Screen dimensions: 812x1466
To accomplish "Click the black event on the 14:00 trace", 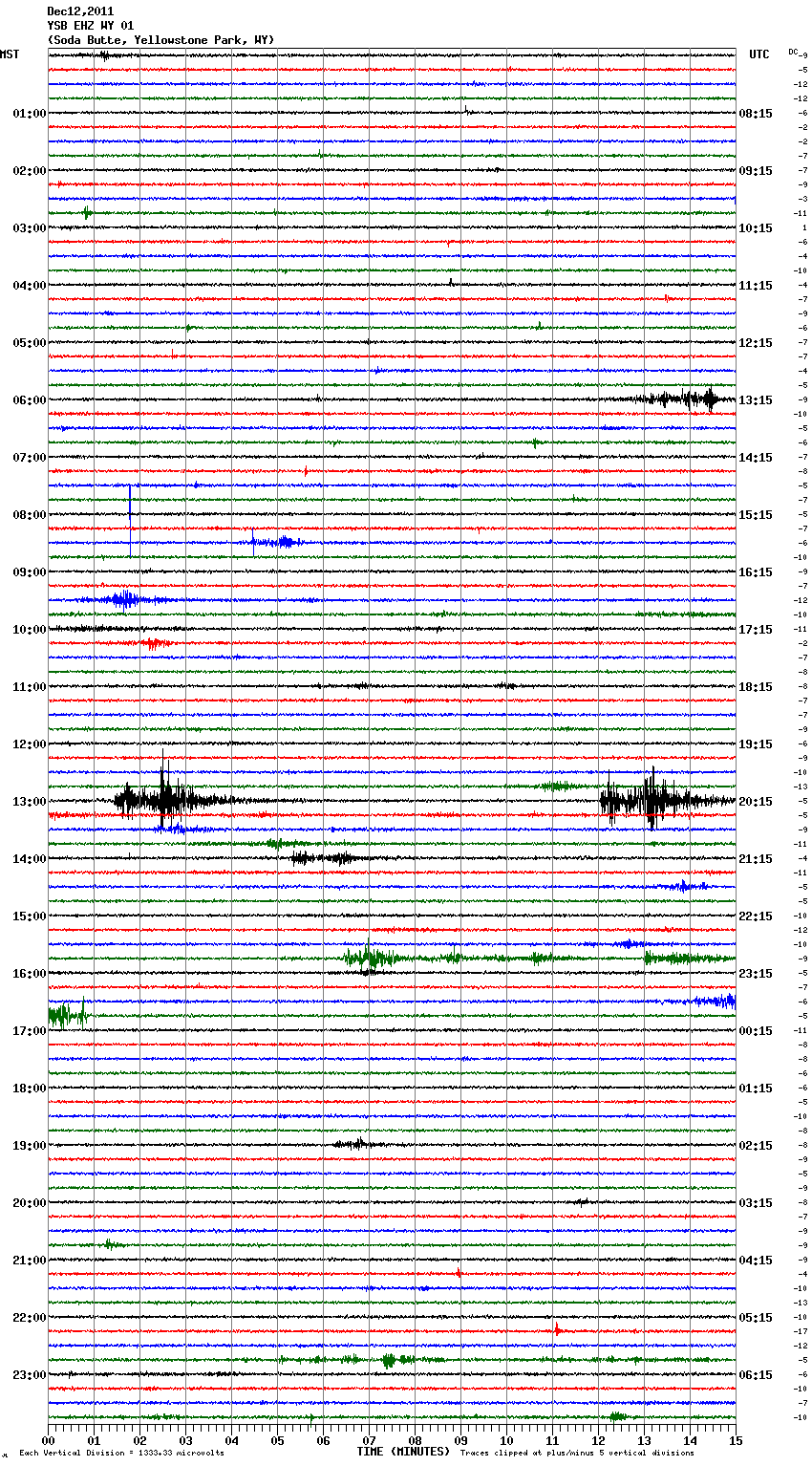I will pos(323,858).
